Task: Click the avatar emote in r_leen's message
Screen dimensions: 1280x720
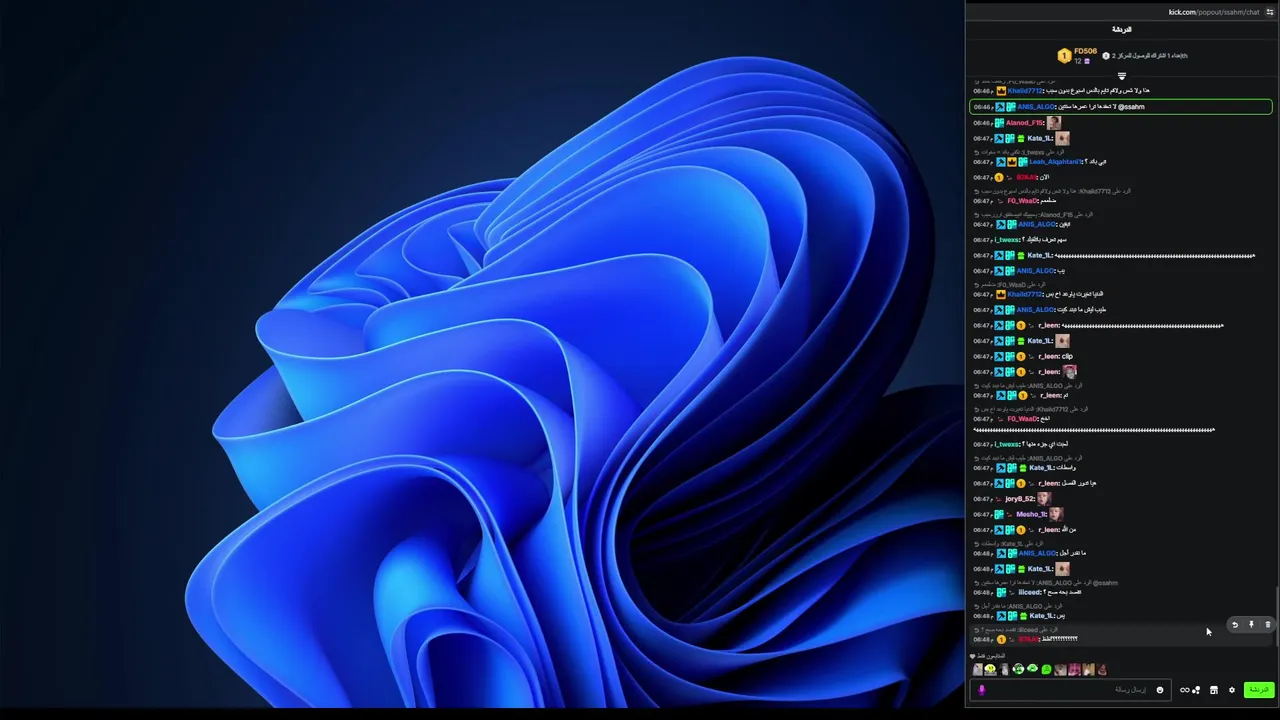Action: point(1070,371)
